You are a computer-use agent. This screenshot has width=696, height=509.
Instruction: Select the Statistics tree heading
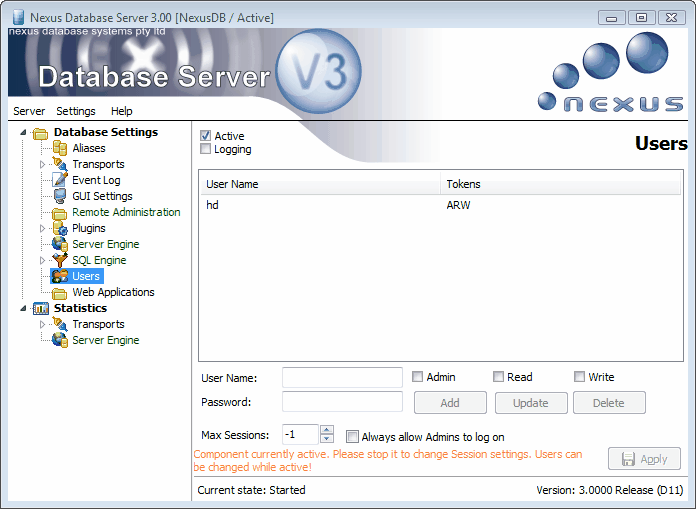click(x=80, y=308)
